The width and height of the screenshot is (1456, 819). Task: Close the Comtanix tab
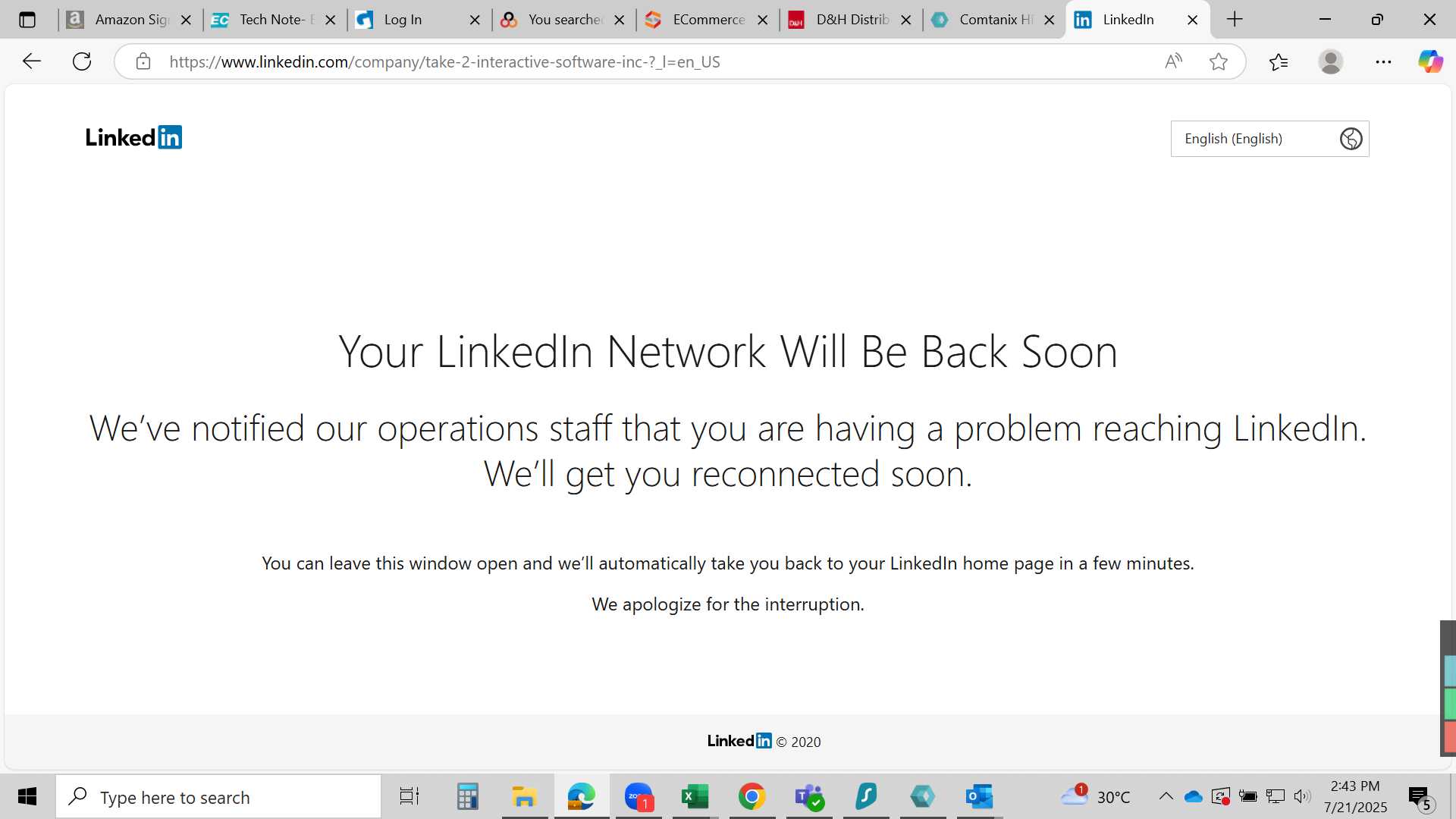pyautogui.click(x=1049, y=20)
